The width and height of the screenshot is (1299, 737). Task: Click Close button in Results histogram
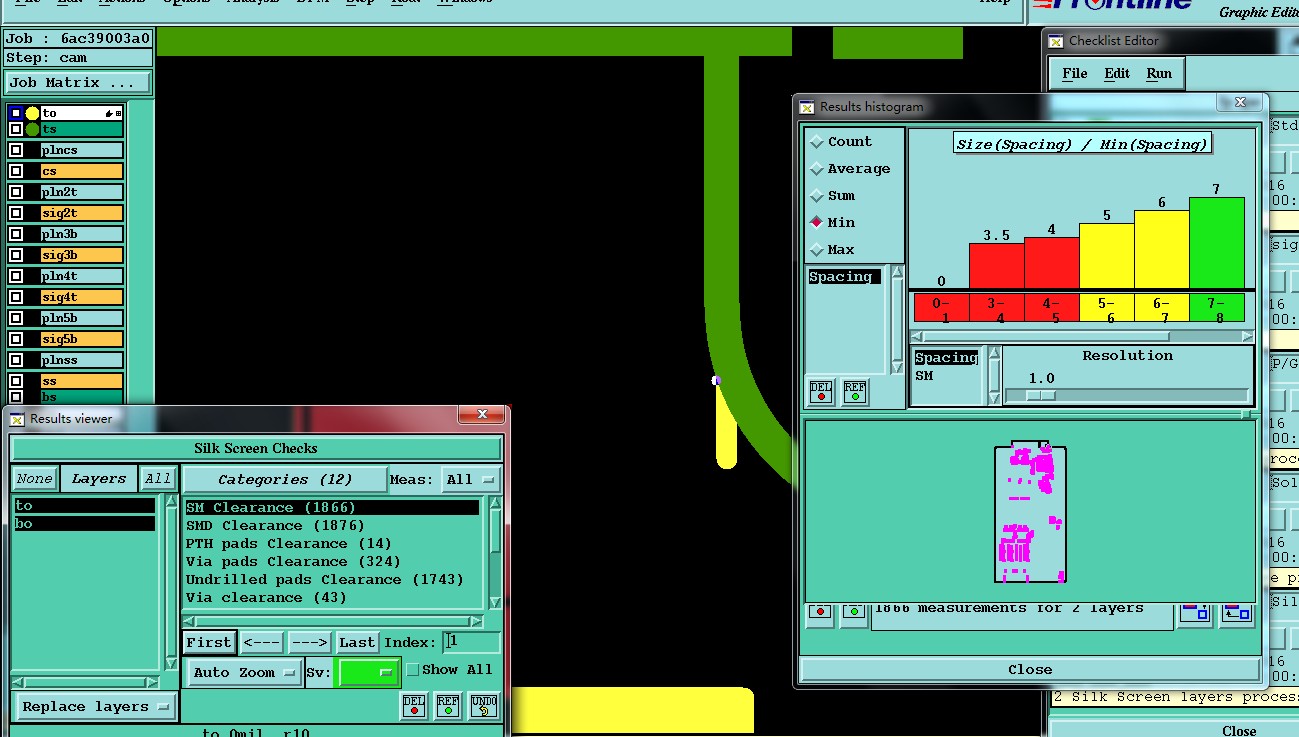point(1030,669)
